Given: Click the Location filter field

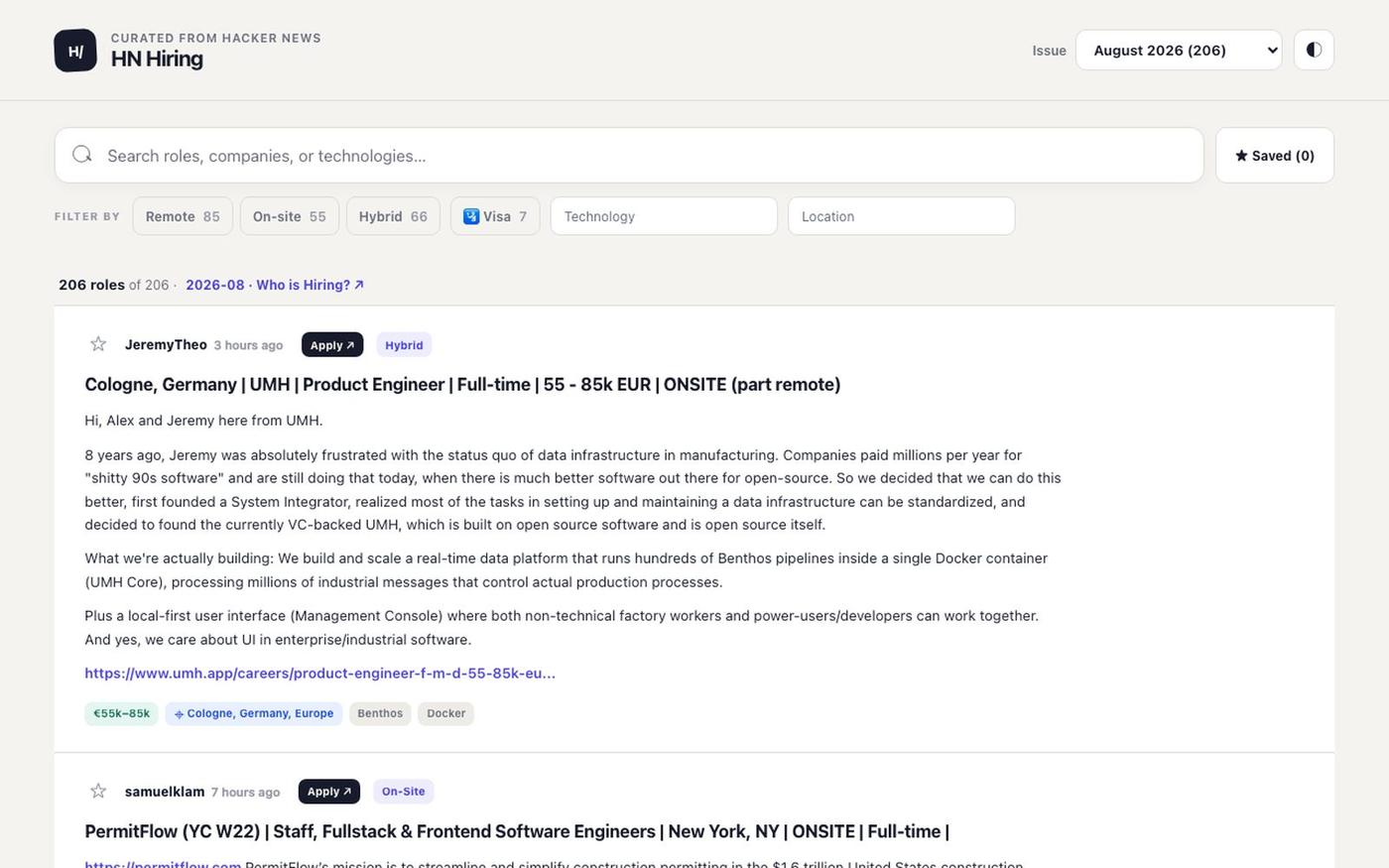Looking at the screenshot, I should 902,216.
